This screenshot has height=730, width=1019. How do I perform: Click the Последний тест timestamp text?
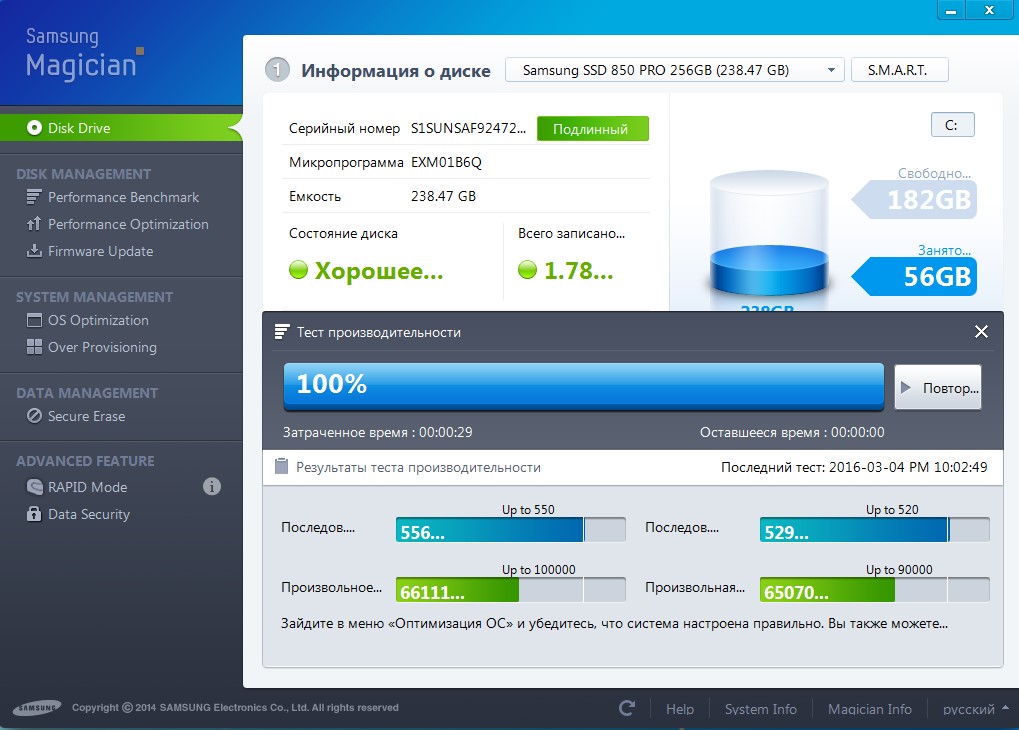point(854,467)
